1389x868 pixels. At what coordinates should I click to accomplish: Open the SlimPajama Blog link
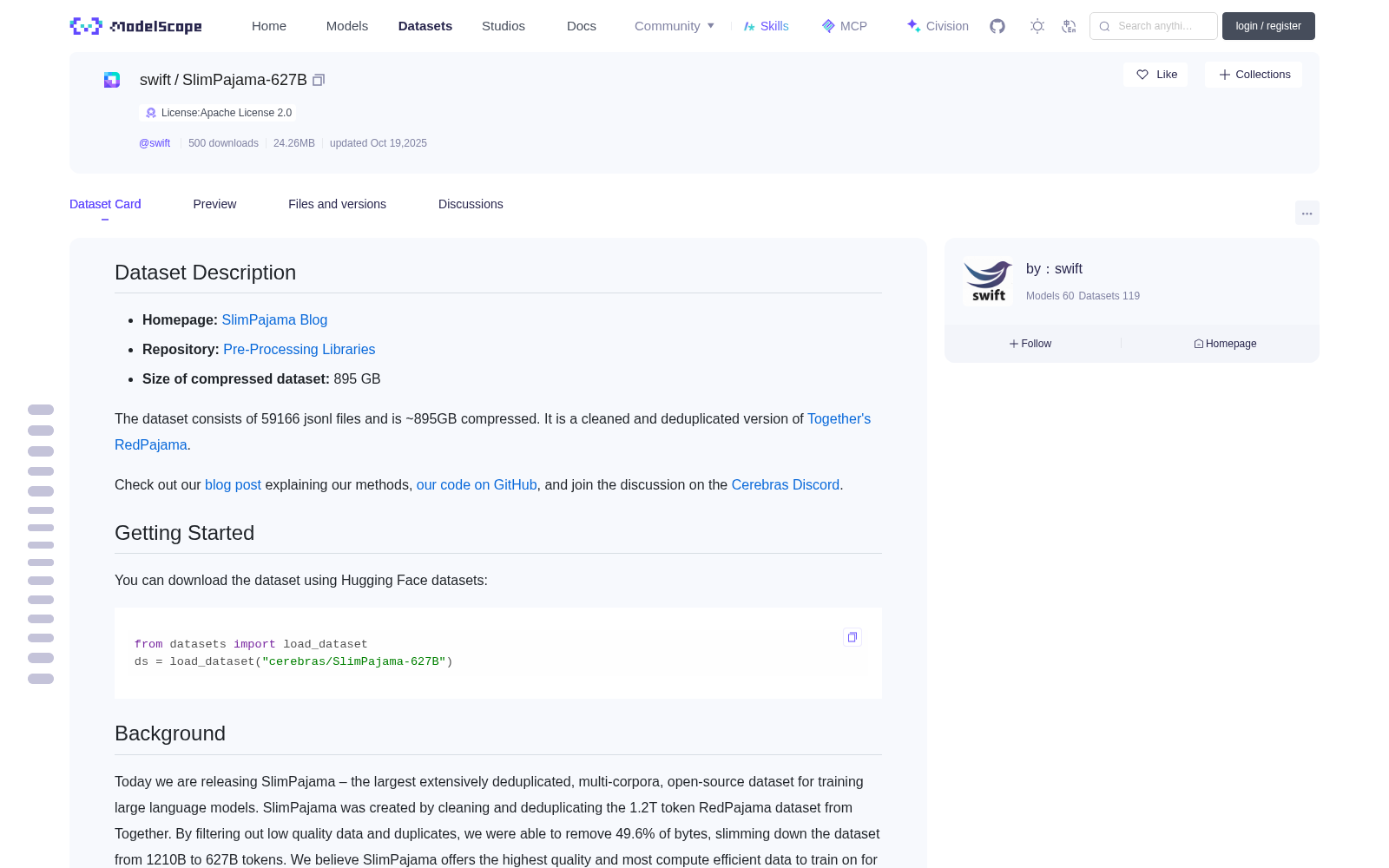[x=274, y=320]
